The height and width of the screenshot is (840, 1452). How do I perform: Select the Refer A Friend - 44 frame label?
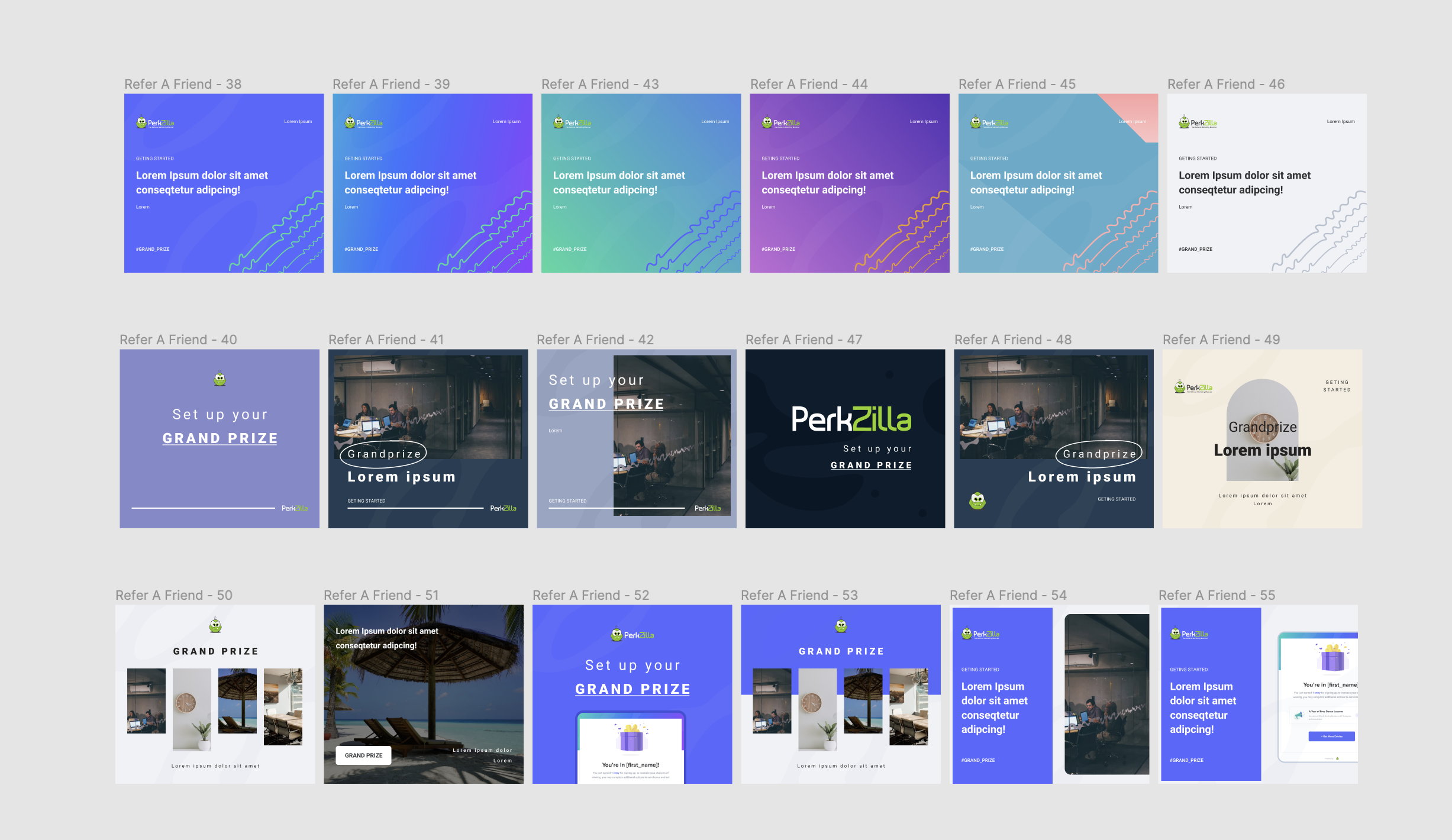[809, 84]
